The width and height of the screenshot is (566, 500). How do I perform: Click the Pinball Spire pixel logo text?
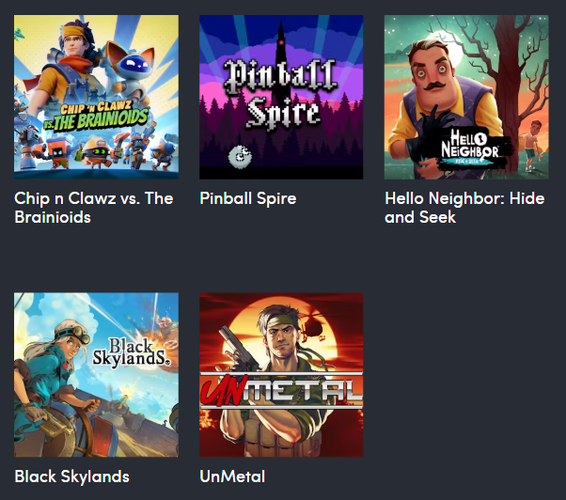tap(281, 93)
